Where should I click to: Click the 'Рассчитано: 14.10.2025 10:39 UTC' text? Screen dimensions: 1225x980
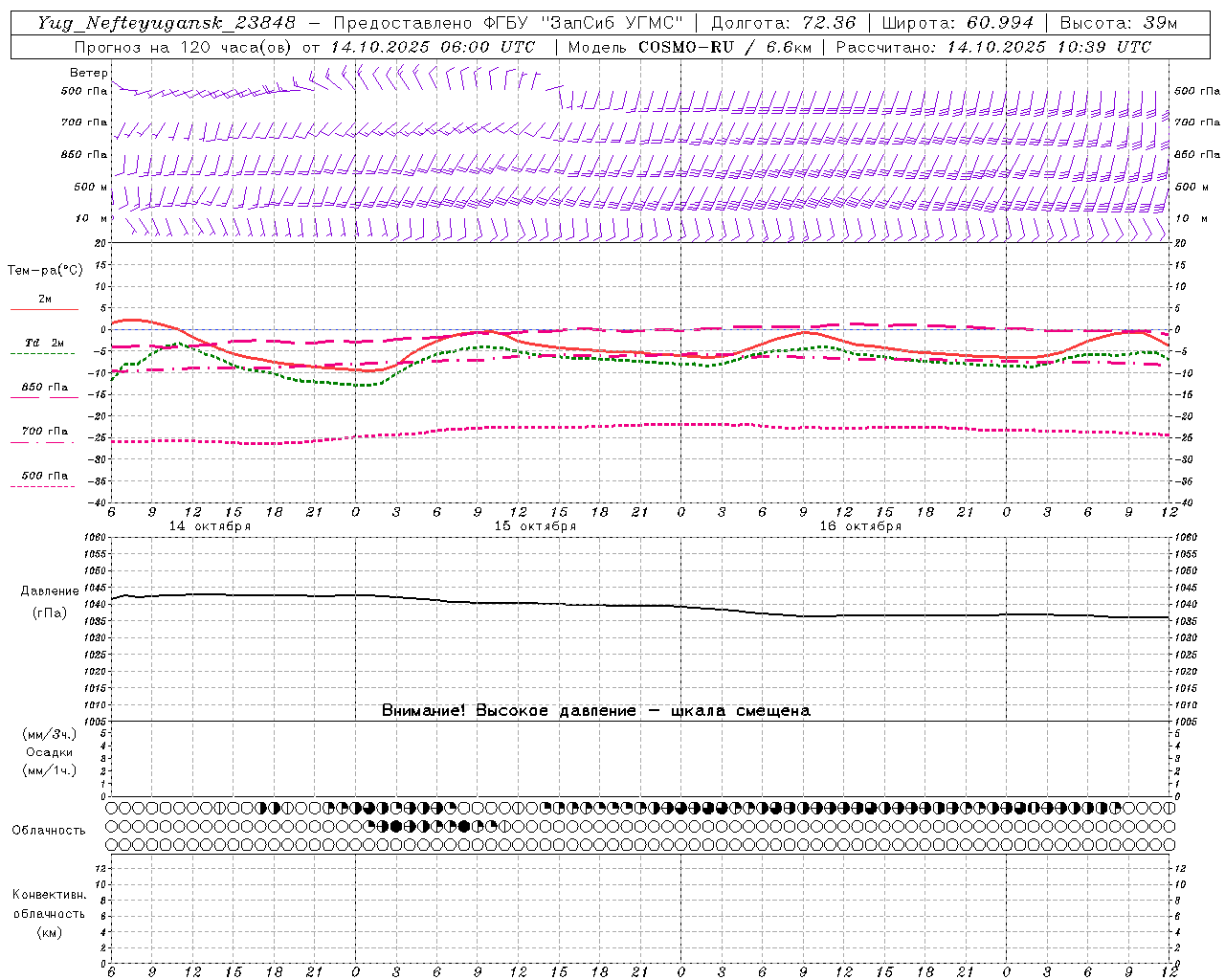(x=993, y=47)
